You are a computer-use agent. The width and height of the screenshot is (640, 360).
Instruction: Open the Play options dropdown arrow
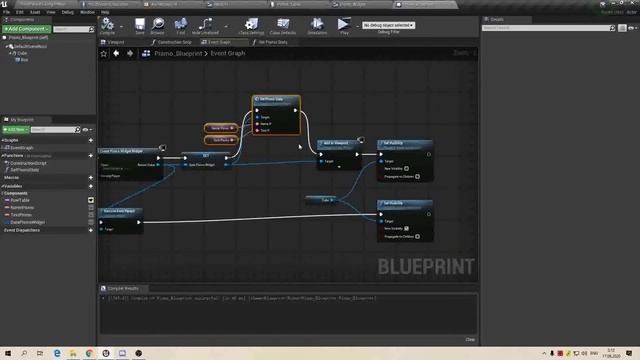[357, 27]
